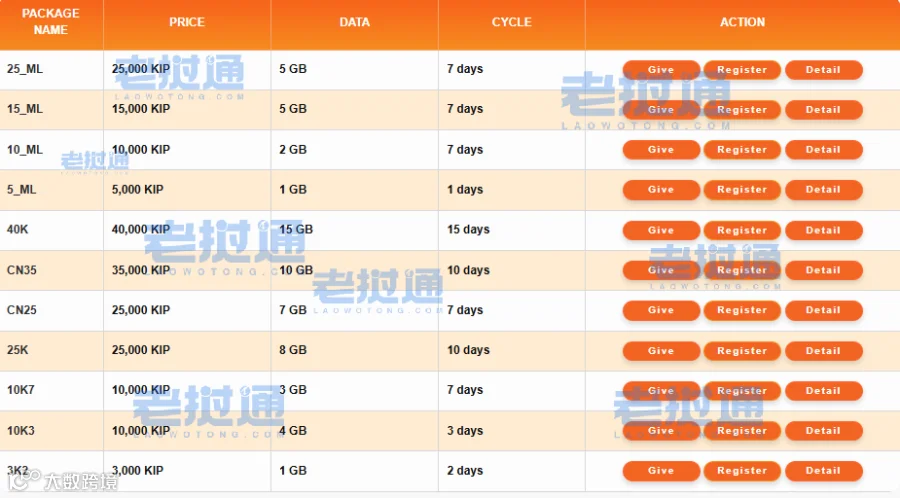View Detail of the CN35 package
Image resolution: width=900 pixels, height=498 pixels.
[823, 270]
